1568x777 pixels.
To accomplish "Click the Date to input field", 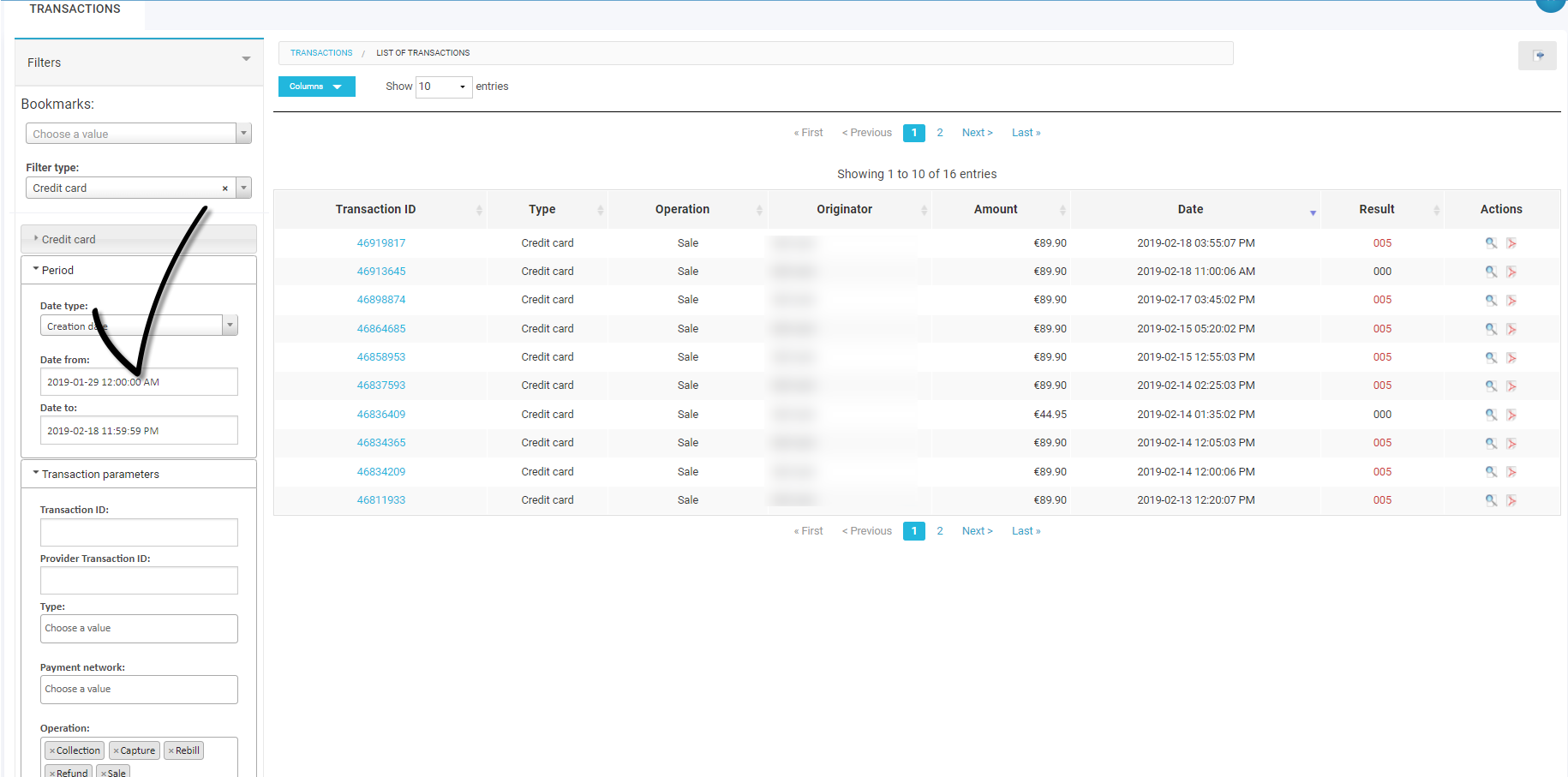I will [139, 431].
